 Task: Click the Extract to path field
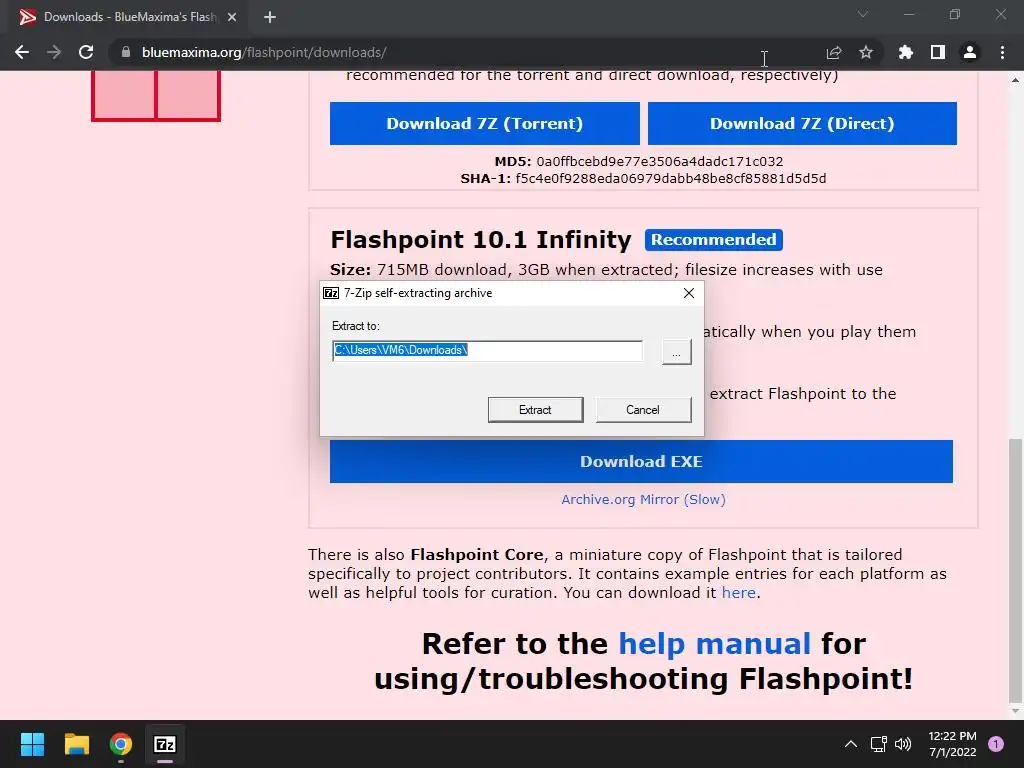[487, 351]
